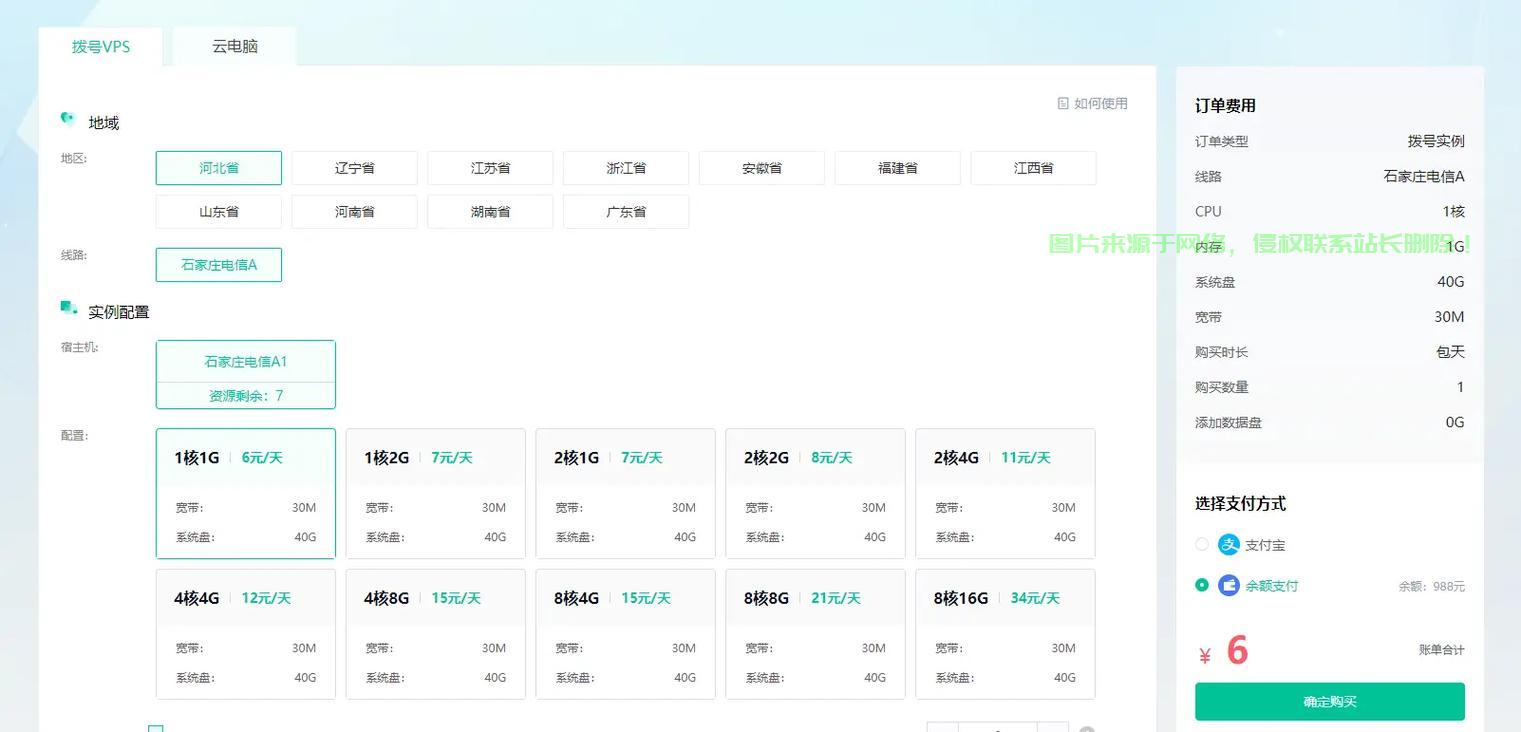Pick the 浙江省 region option
1521x732 pixels.
[626, 168]
